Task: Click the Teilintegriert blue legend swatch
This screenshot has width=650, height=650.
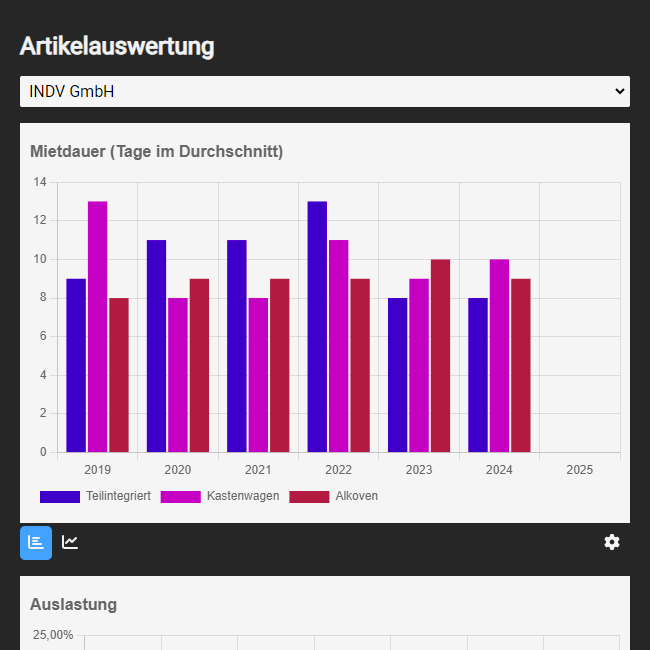Action: (60, 497)
